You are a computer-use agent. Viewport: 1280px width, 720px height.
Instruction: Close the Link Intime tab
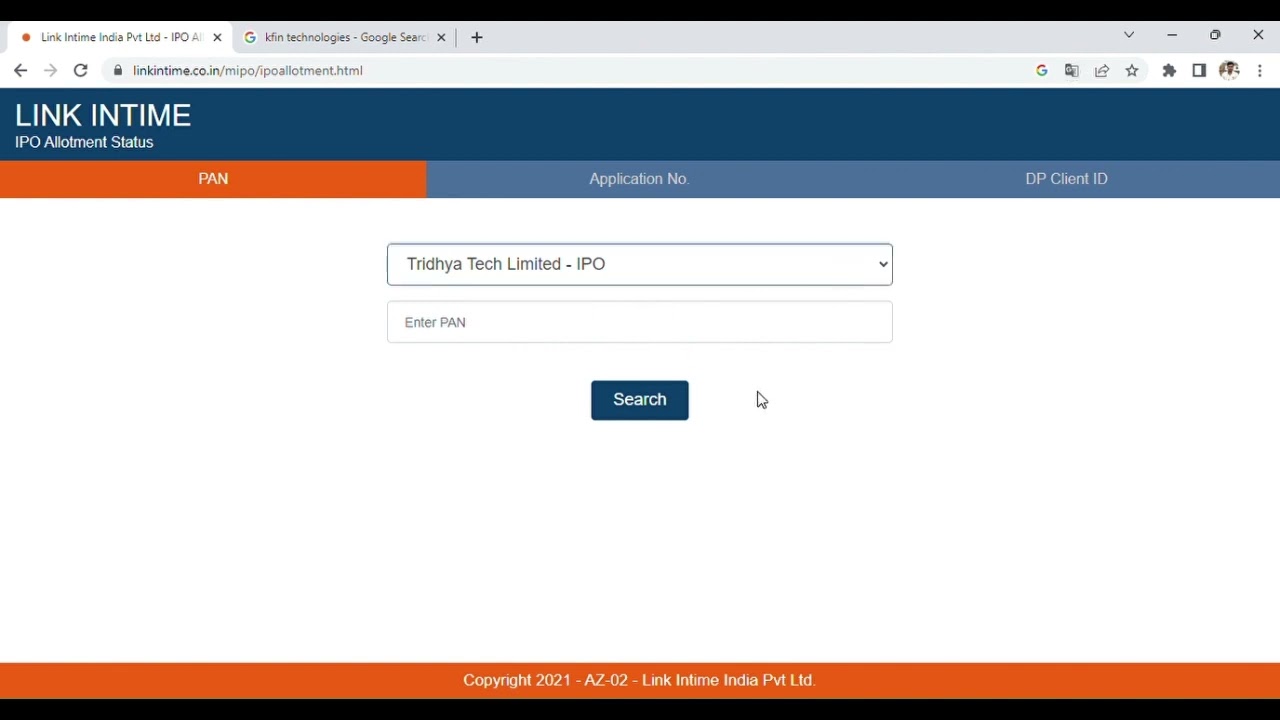click(x=217, y=38)
